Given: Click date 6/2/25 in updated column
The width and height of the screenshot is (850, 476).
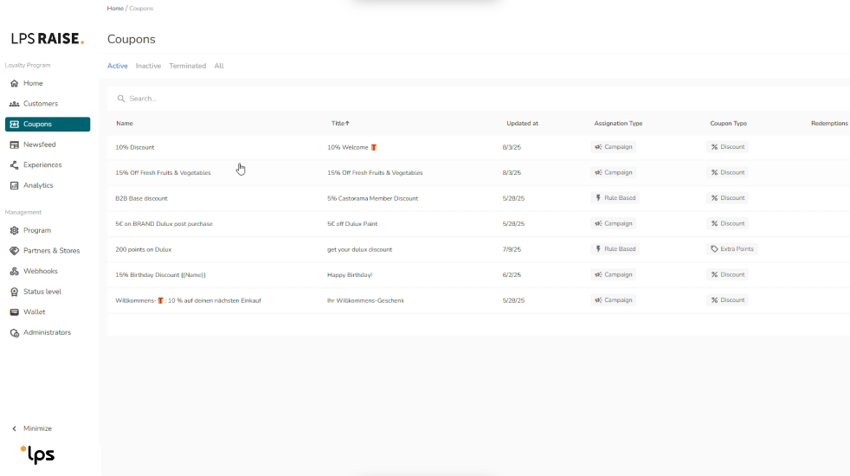Looking at the screenshot, I should click(512, 275).
